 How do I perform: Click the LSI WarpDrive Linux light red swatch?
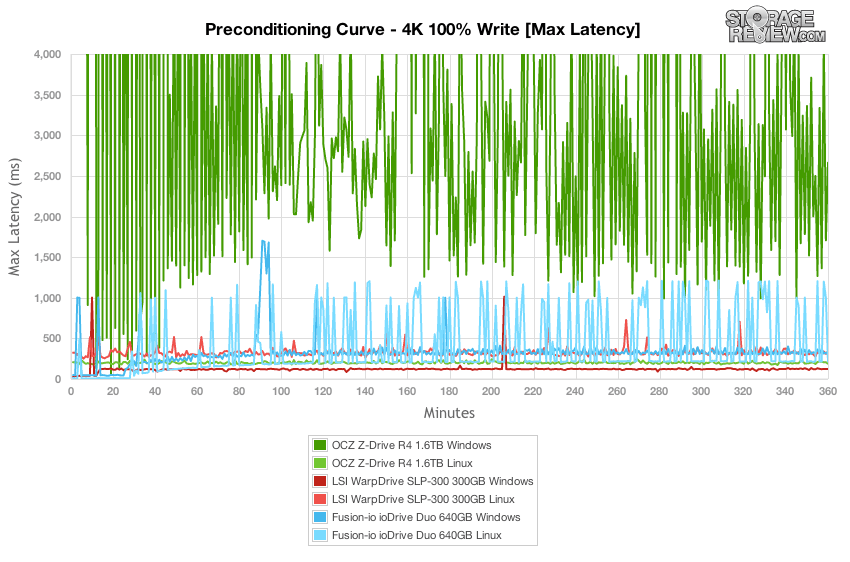(320, 499)
